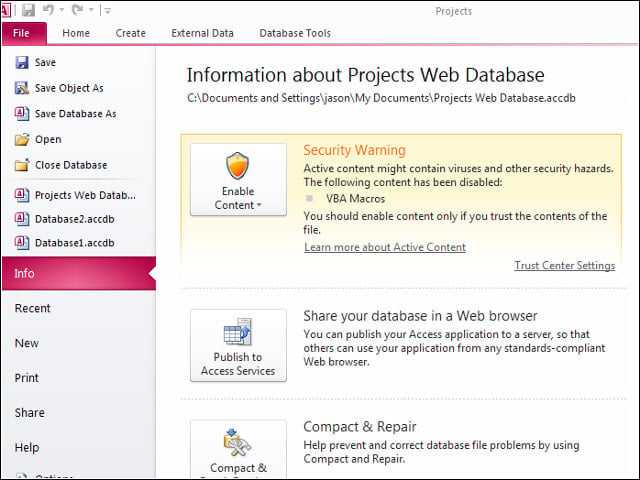Viewport: 640px width, 480px height.
Task: Select the Print backstage section
Action: pyautogui.click(x=27, y=378)
